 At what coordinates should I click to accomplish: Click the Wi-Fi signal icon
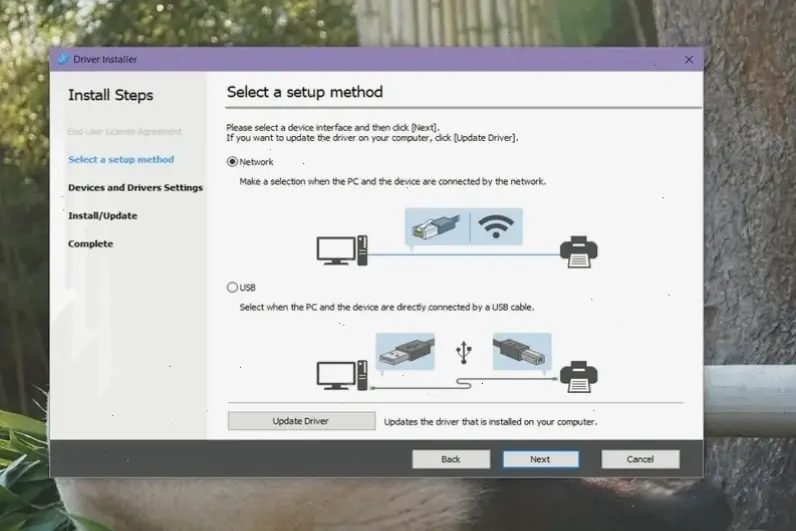(495, 226)
